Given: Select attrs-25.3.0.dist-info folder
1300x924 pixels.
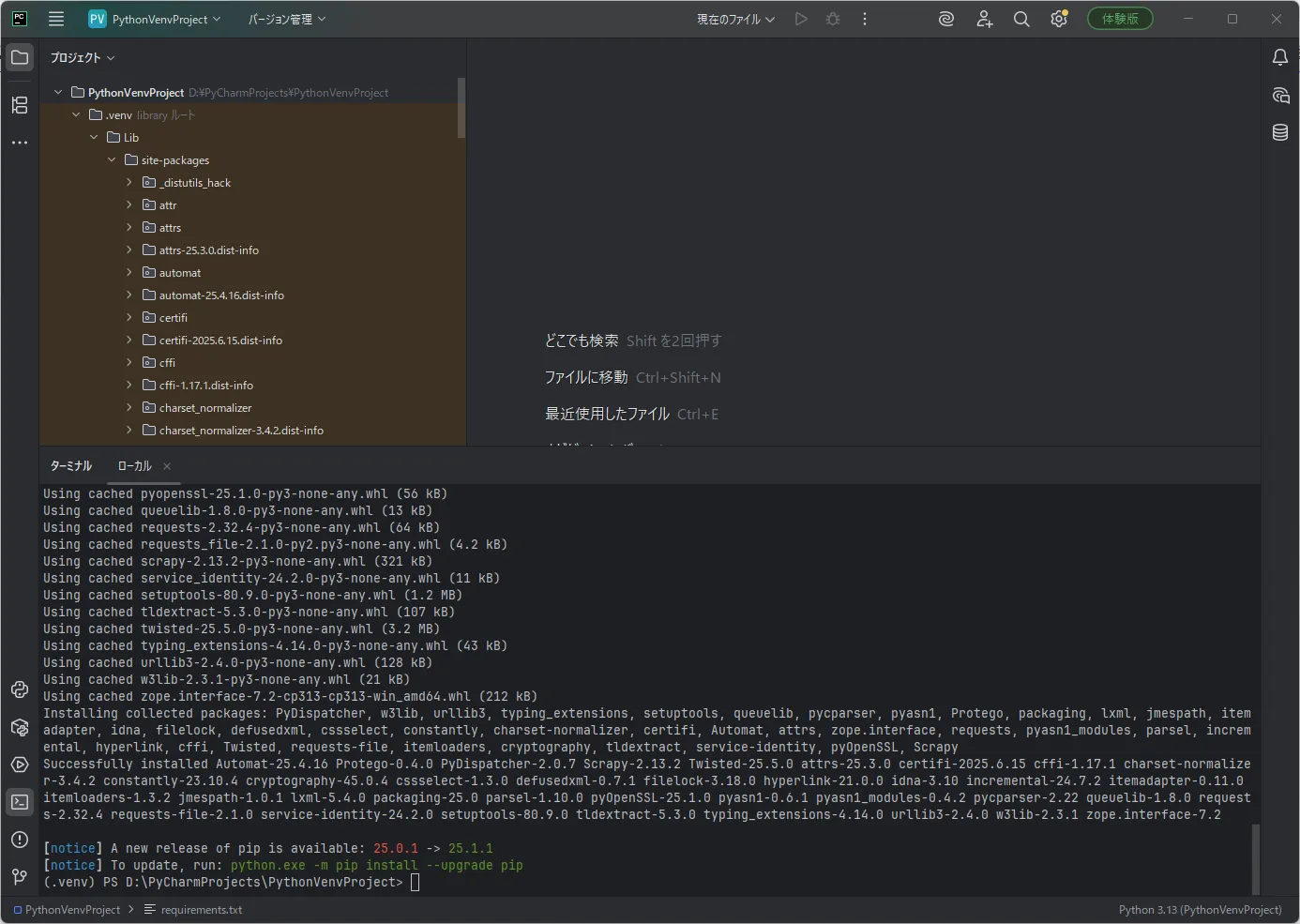Looking at the screenshot, I should [x=209, y=250].
